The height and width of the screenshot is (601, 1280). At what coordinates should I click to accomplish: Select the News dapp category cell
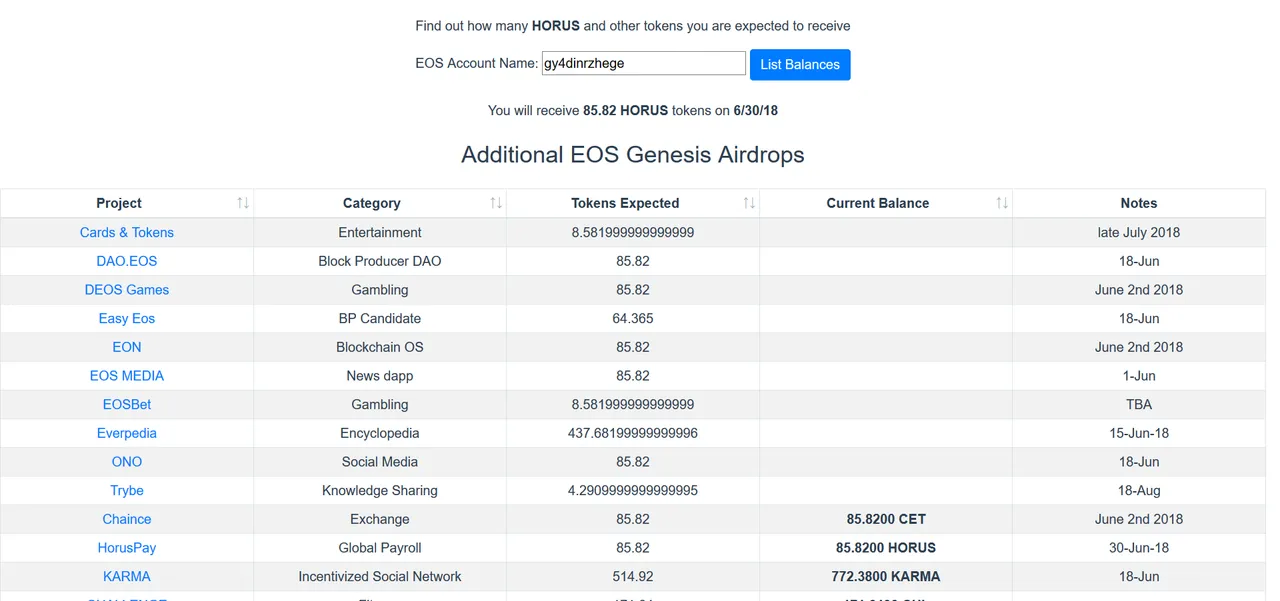(380, 376)
